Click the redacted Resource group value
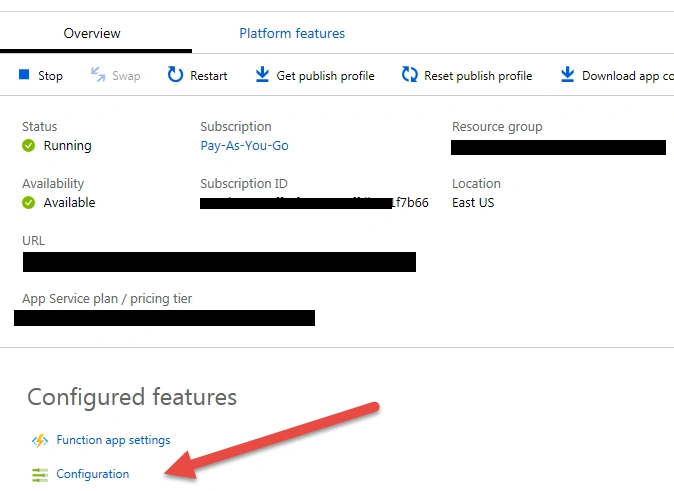Viewport: 674px width, 491px height. (558, 147)
